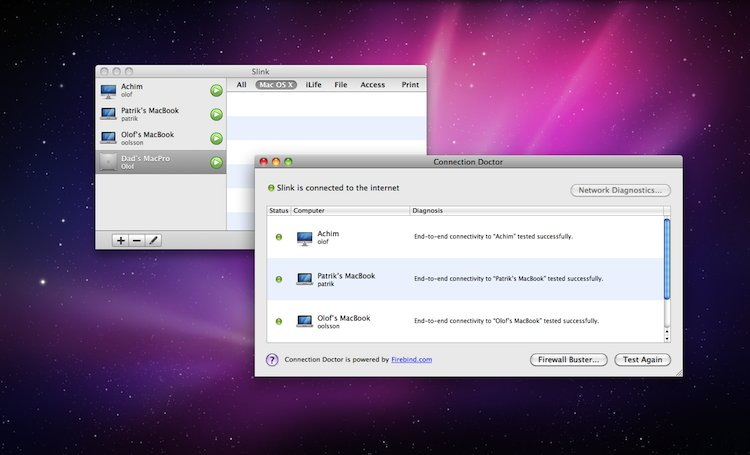This screenshot has width=750, height=455.
Task: Sort by the Diagnosis column header
Action: click(537, 211)
